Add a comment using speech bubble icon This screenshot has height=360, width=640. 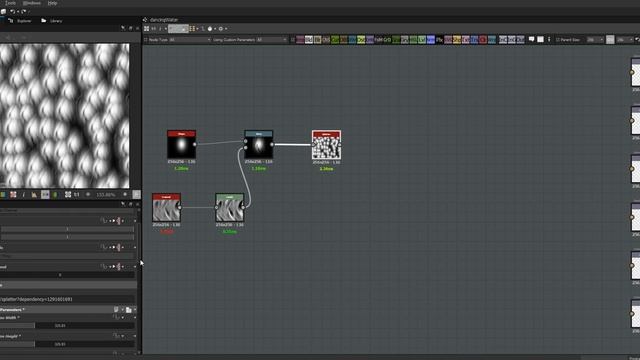(531, 39)
